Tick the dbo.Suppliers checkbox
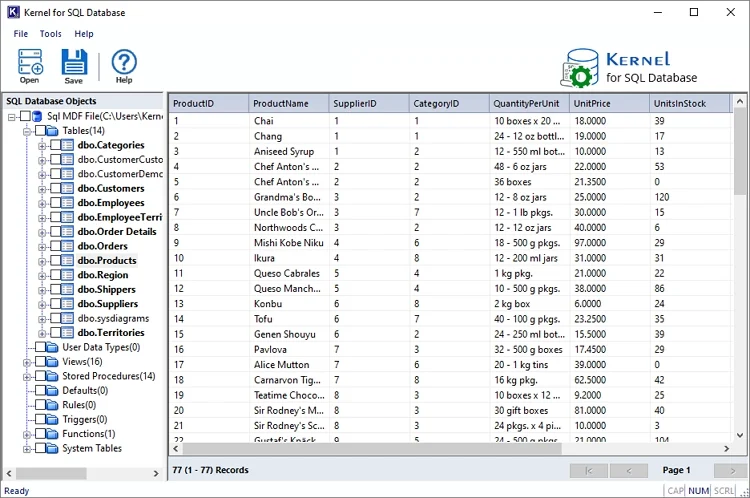The width and height of the screenshot is (750, 498). click(x=55, y=304)
